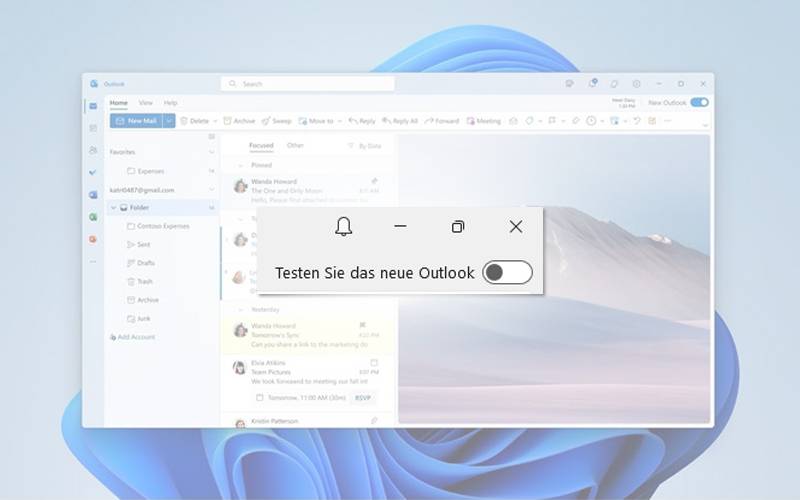Expand the Move to dropdown arrow
The height and width of the screenshot is (500, 800).
tap(339, 121)
